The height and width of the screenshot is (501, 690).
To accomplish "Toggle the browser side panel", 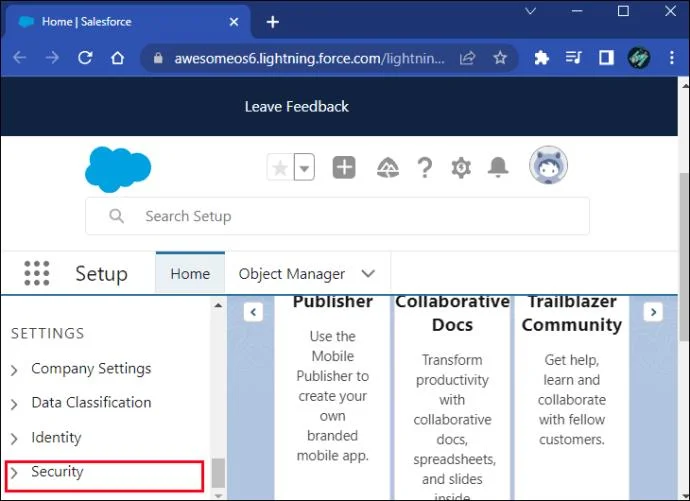I will click(x=606, y=58).
